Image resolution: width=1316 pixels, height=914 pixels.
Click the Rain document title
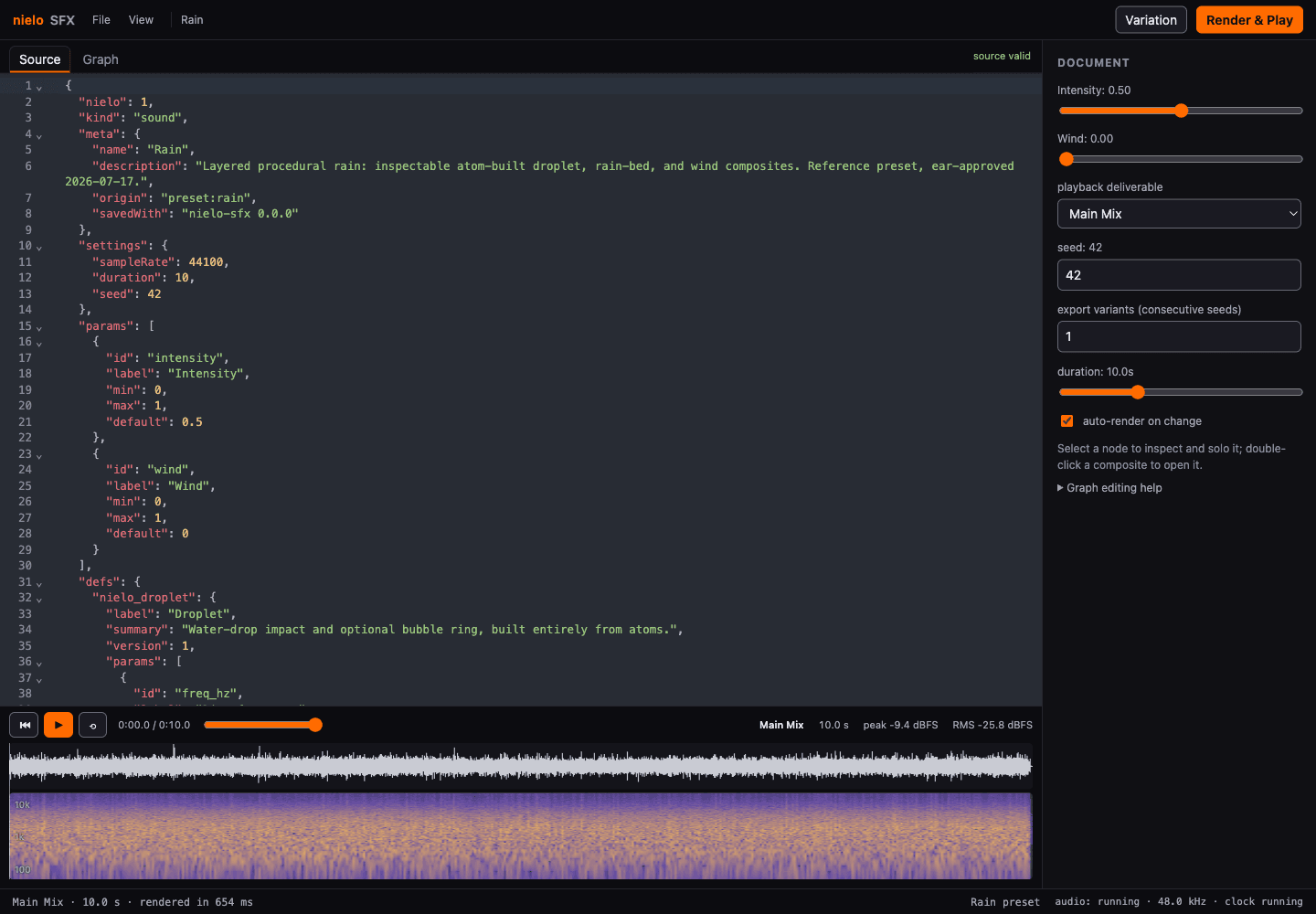pos(192,20)
